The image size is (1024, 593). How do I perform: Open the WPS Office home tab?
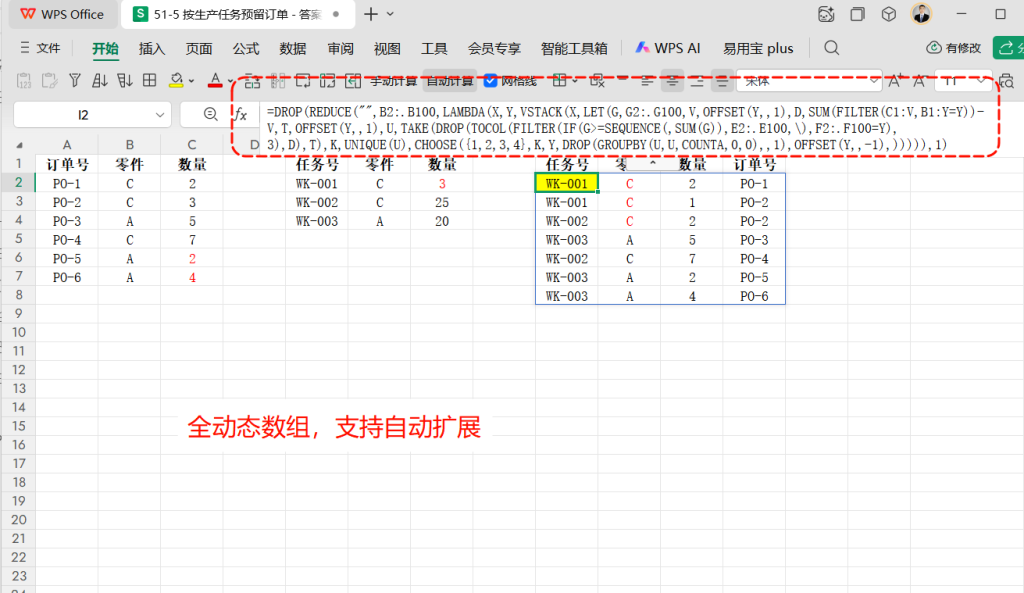coord(61,14)
